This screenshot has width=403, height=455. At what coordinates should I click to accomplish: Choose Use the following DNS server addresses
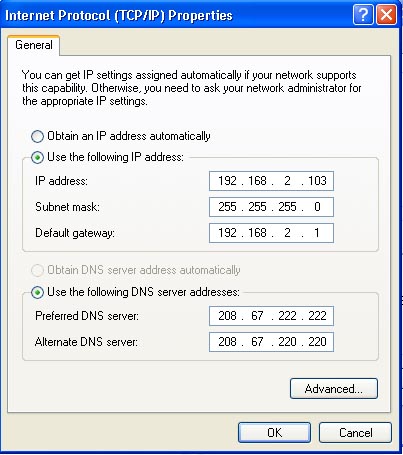click(37, 292)
